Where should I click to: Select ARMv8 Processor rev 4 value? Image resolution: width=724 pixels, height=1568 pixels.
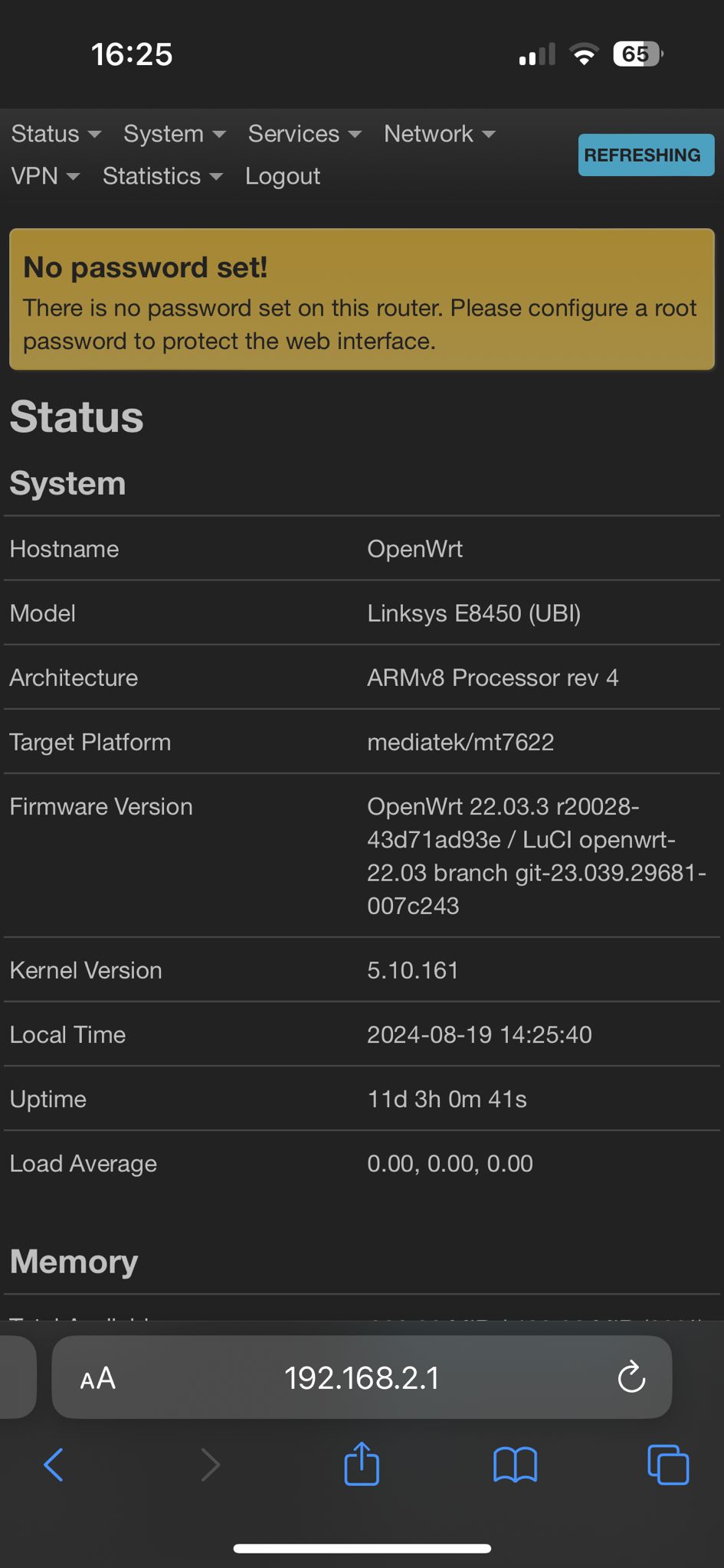coord(493,678)
